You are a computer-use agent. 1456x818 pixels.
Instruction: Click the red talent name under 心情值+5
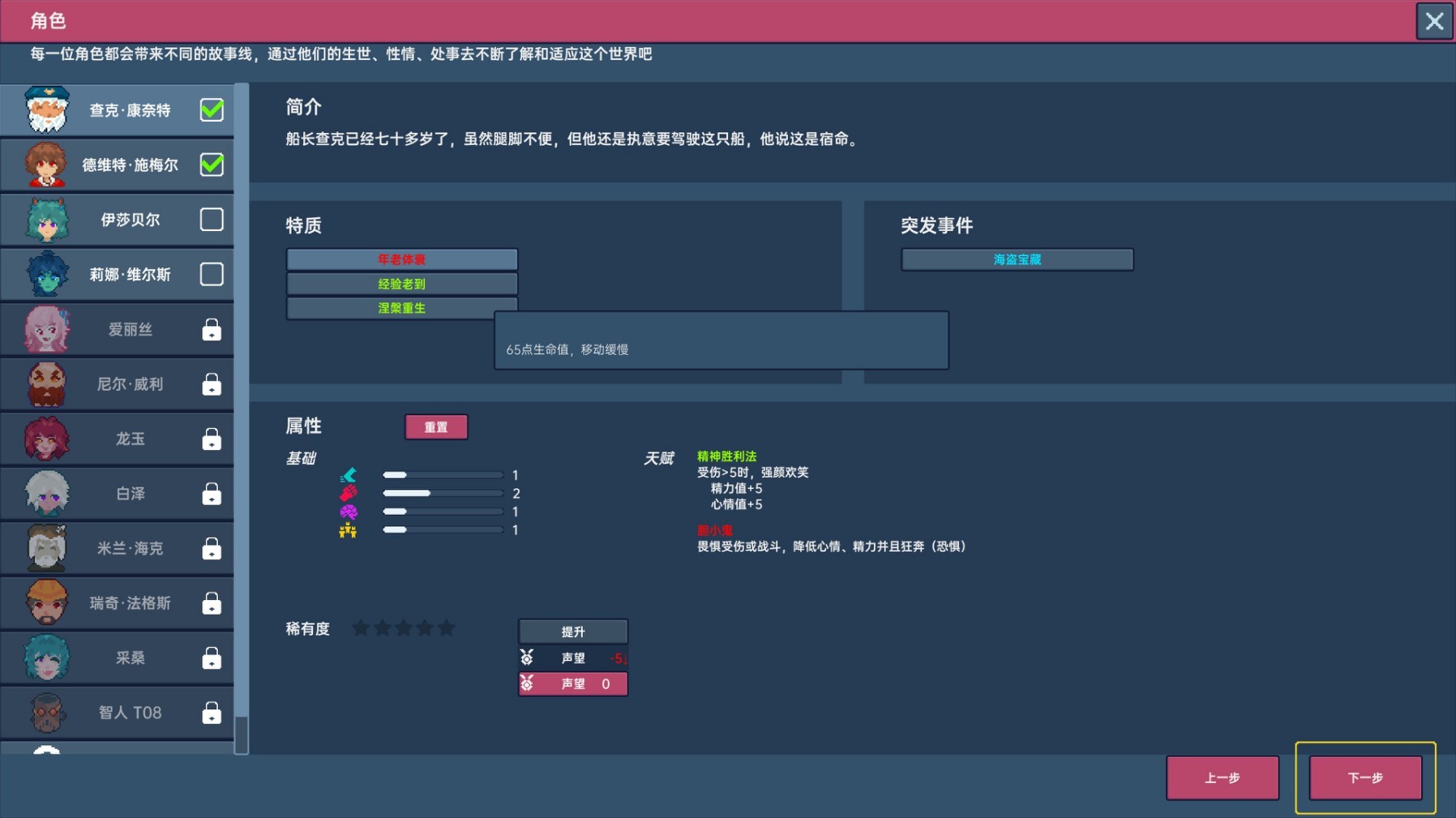715,530
